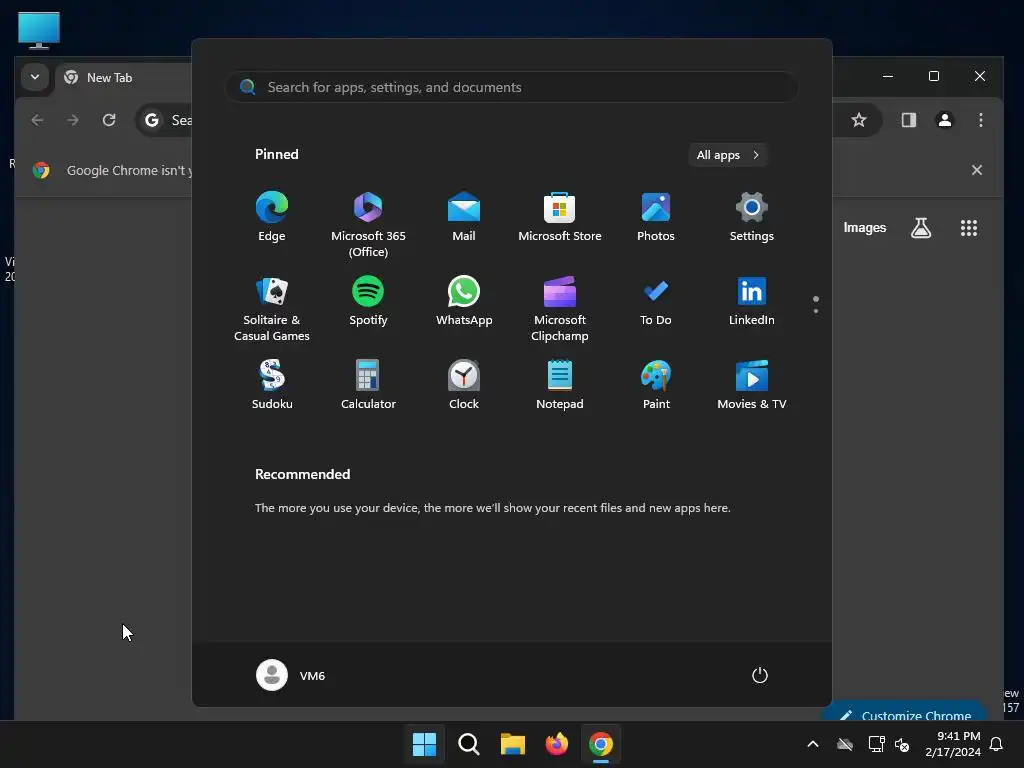The width and height of the screenshot is (1024, 768).
Task: Click the OneDrive cloud tray icon
Action: 845,744
